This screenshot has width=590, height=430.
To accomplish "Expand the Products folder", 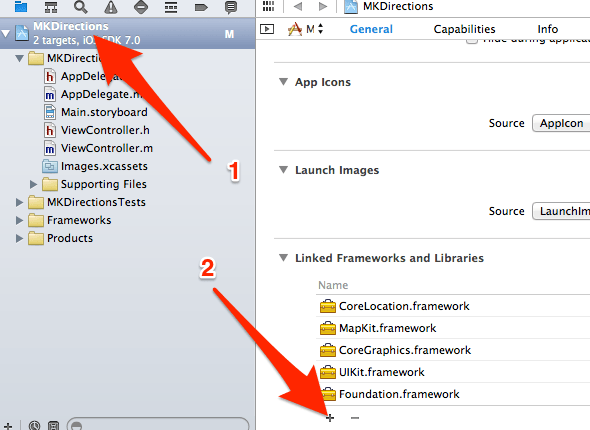I will tap(19, 238).
